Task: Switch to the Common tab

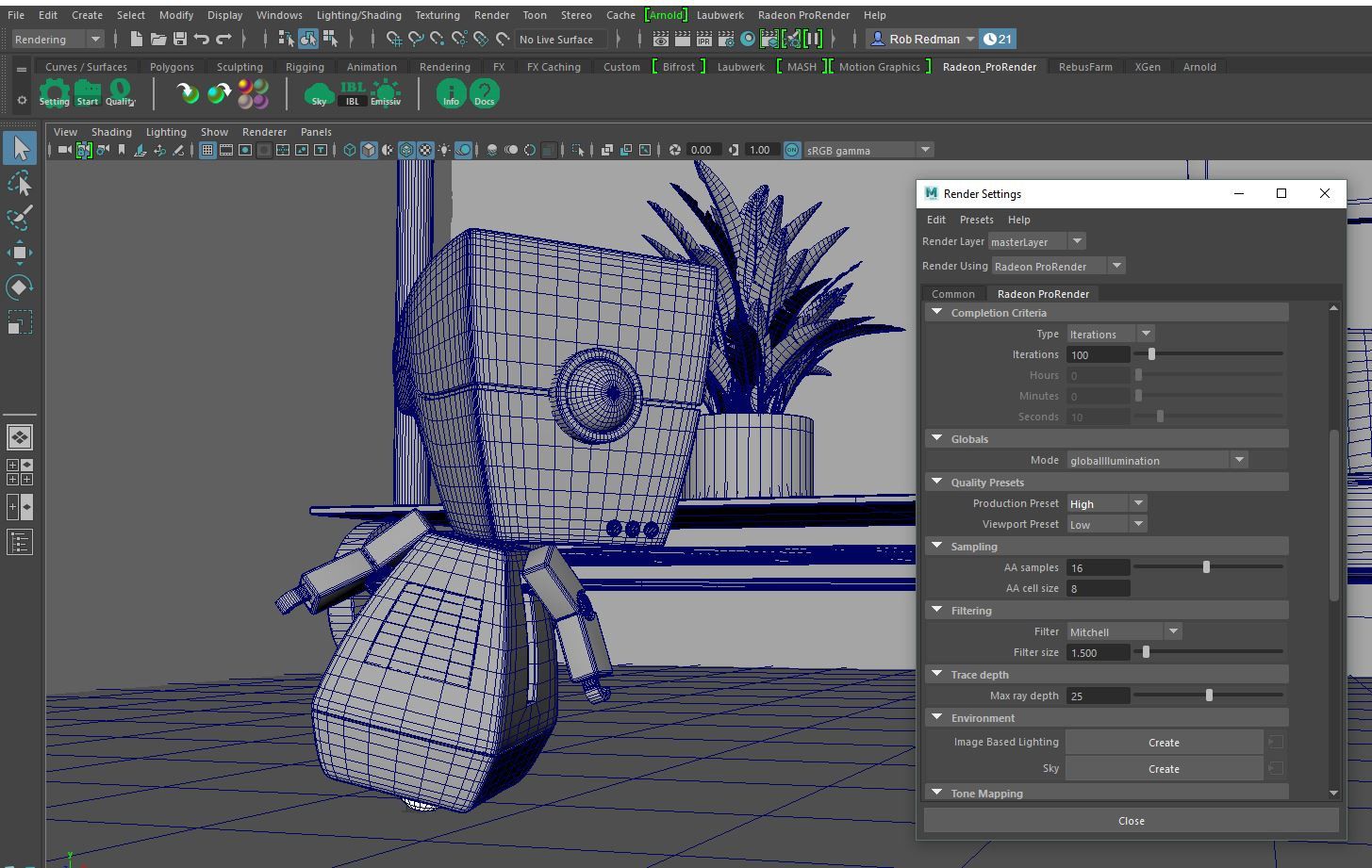Action: (x=952, y=294)
